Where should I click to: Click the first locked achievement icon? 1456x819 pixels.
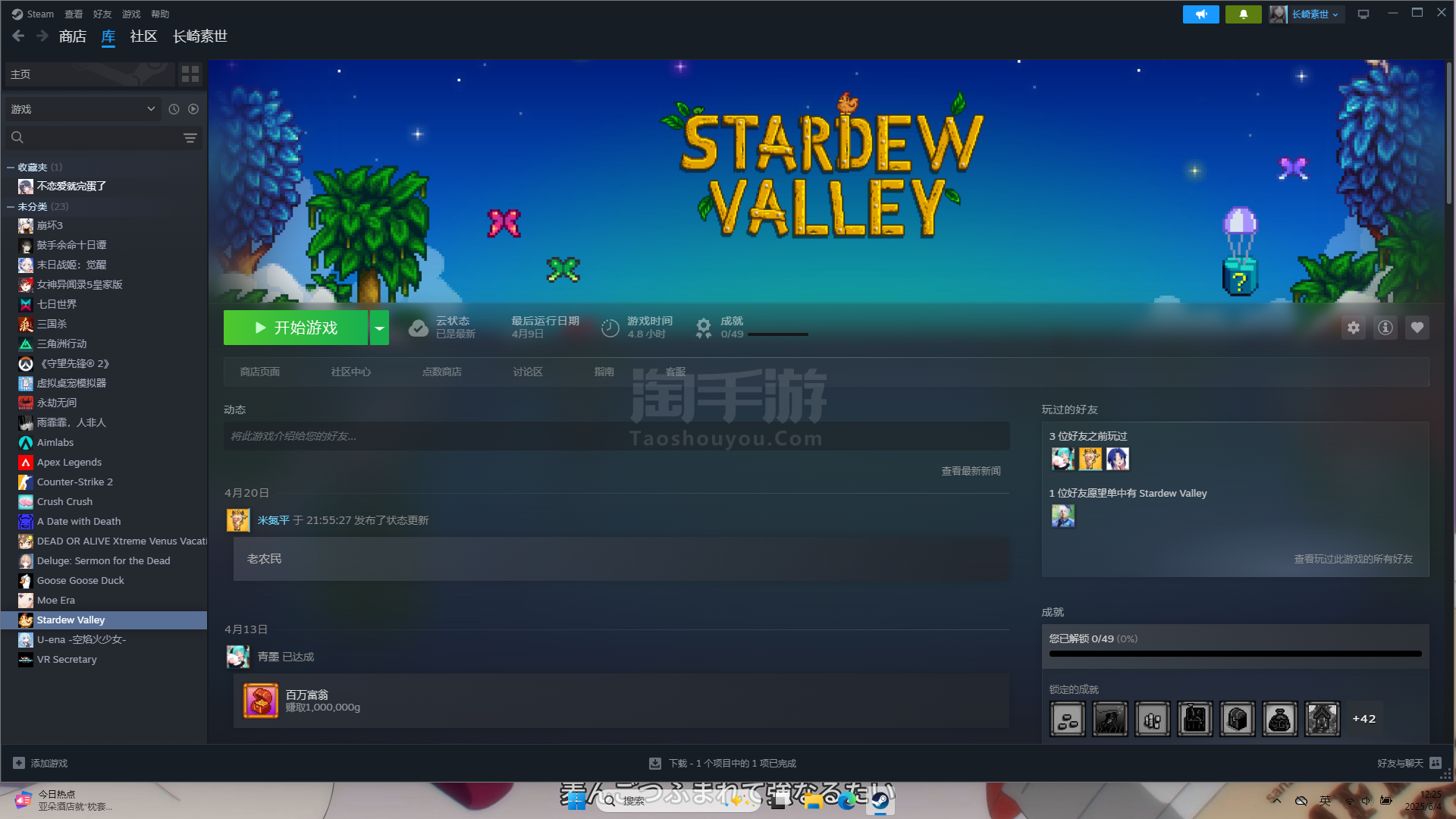click(1068, 719)
